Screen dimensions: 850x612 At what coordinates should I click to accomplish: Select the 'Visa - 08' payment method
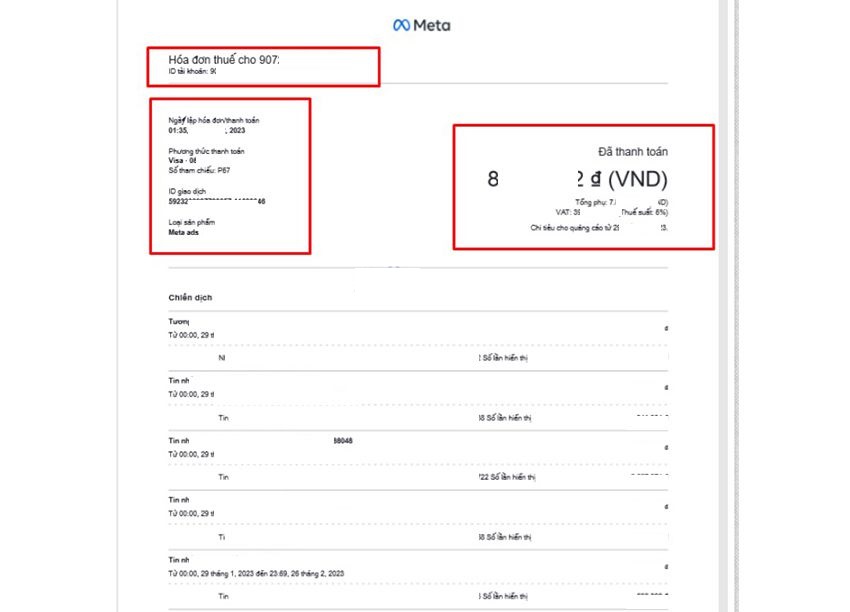[x=182, y=160]
